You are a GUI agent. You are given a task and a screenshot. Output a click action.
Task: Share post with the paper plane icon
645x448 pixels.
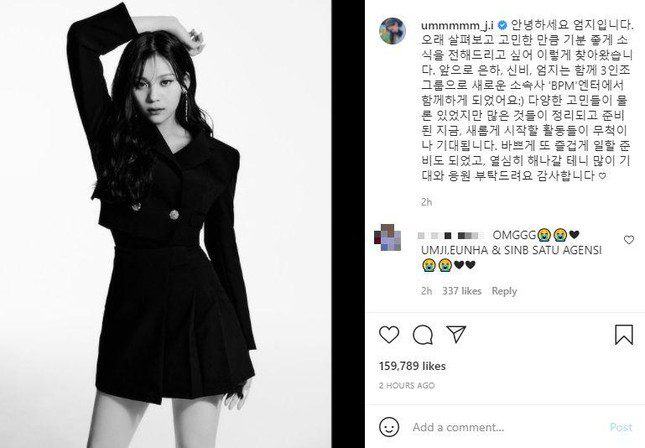[x=456, y=334]
